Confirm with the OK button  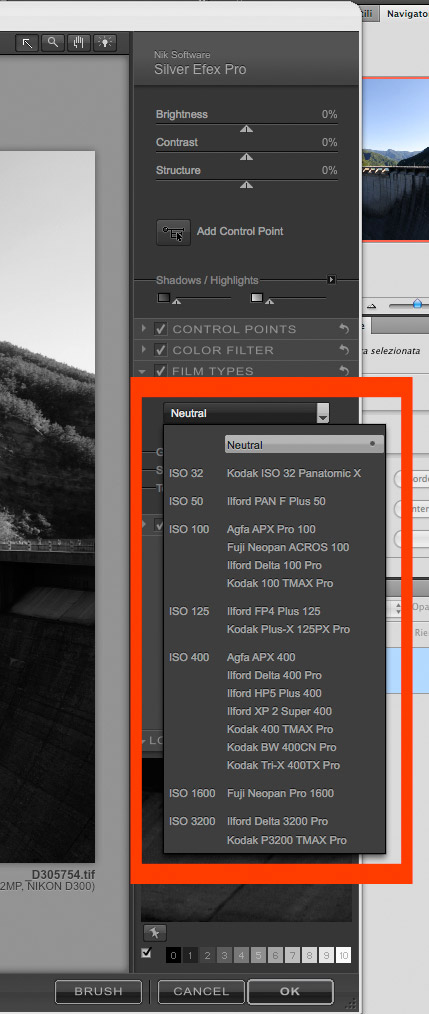click(x=290, y=991)
